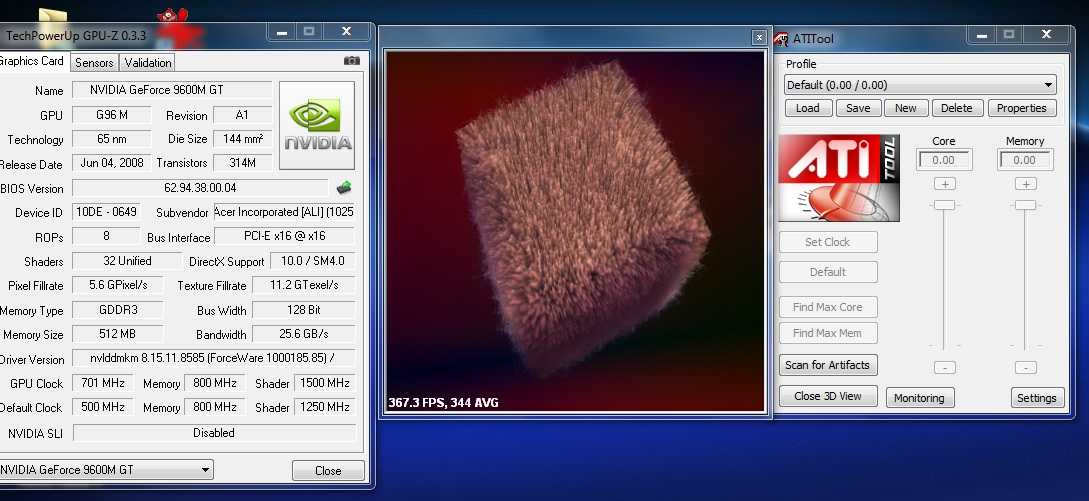Click the BIOS Version field
Viewport: 1089px width, 501px height.
click(x=200, y=188)
